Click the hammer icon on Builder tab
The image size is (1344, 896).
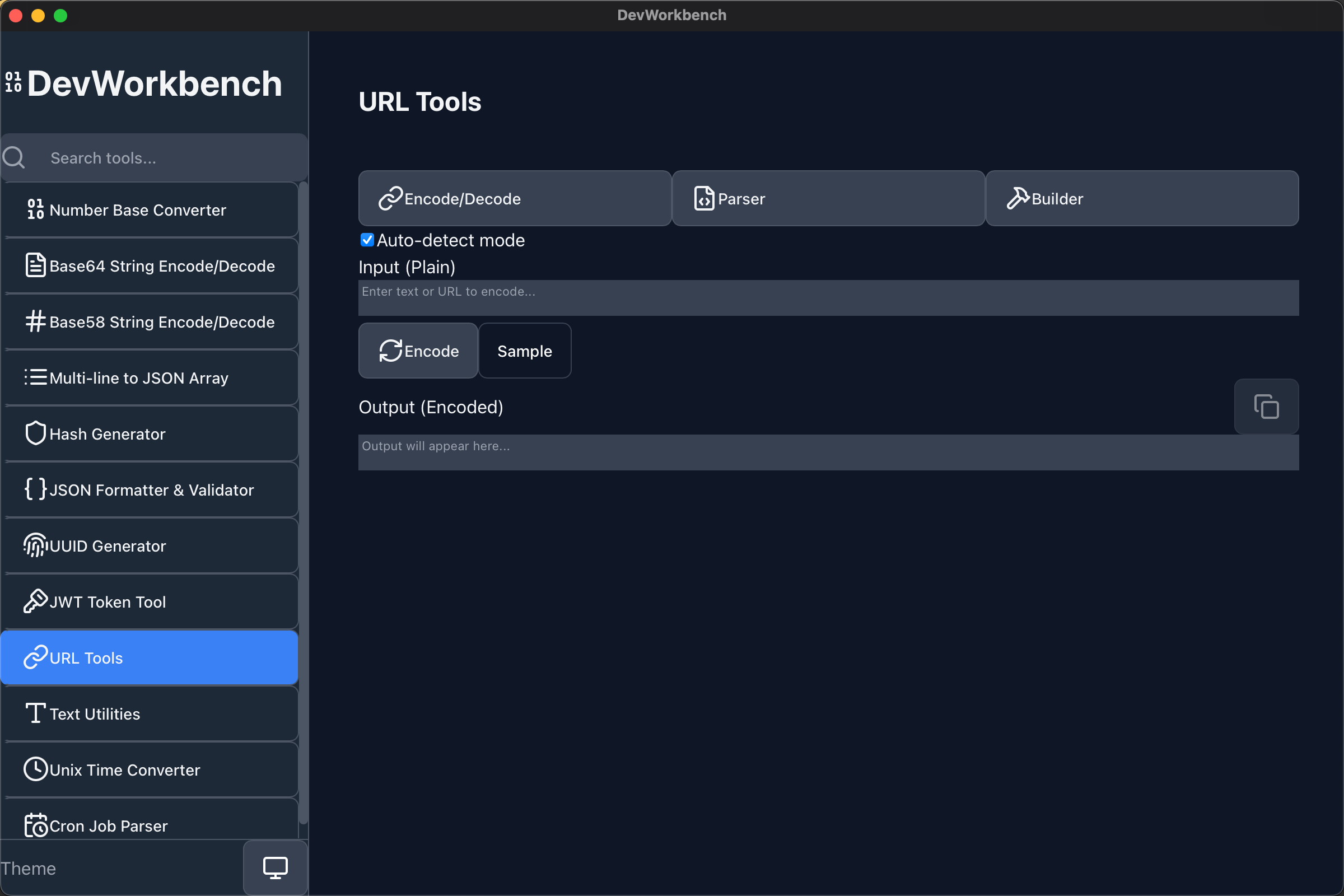point(1018,198)
